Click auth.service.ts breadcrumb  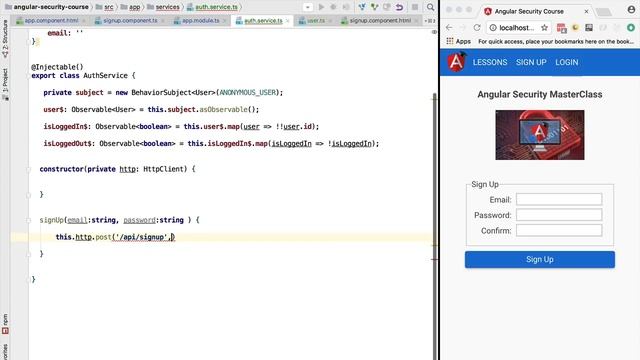tap(212, 7)
